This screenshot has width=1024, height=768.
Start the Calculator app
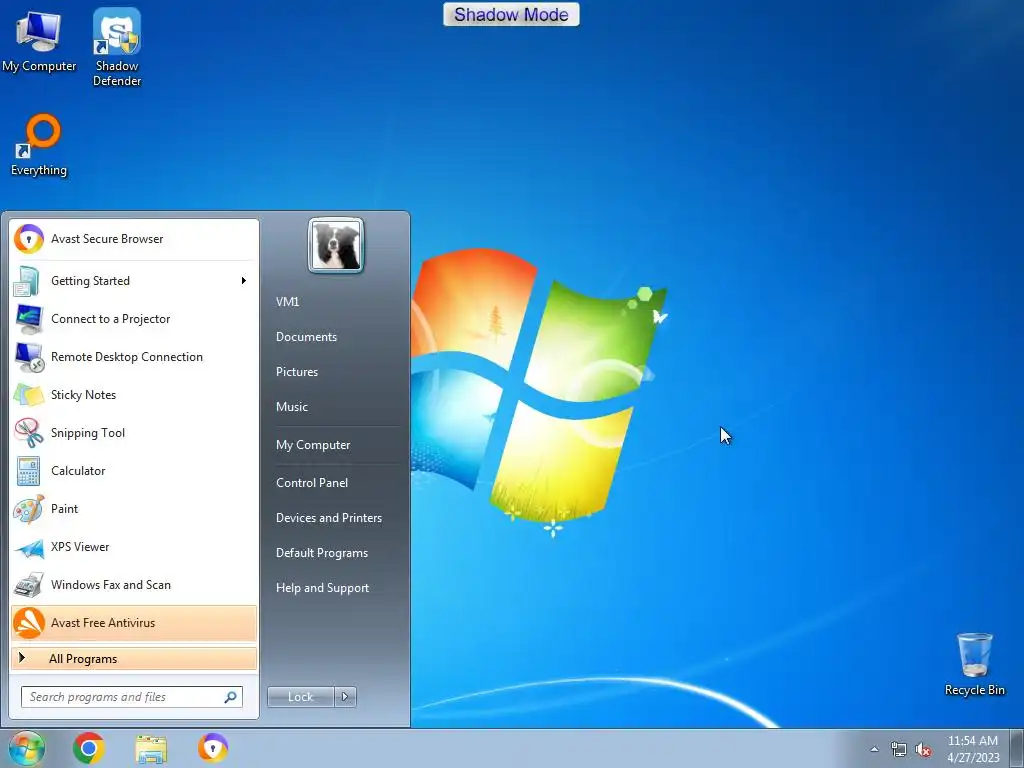point(134,471)
